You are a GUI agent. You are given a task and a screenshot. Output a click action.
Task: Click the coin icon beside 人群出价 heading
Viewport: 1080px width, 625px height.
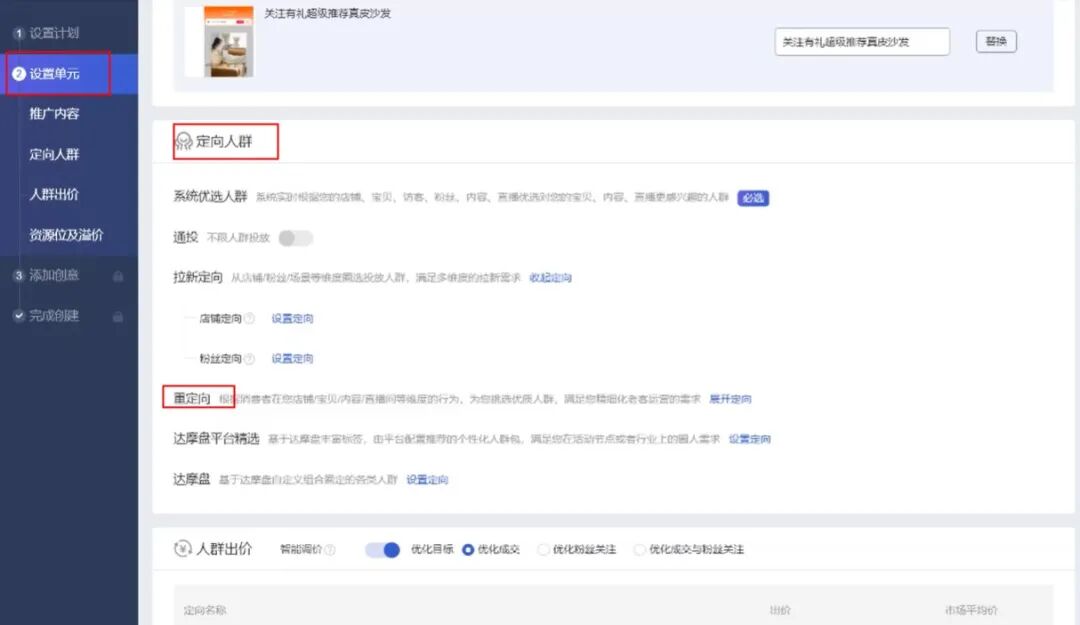[x=183, y=548]
